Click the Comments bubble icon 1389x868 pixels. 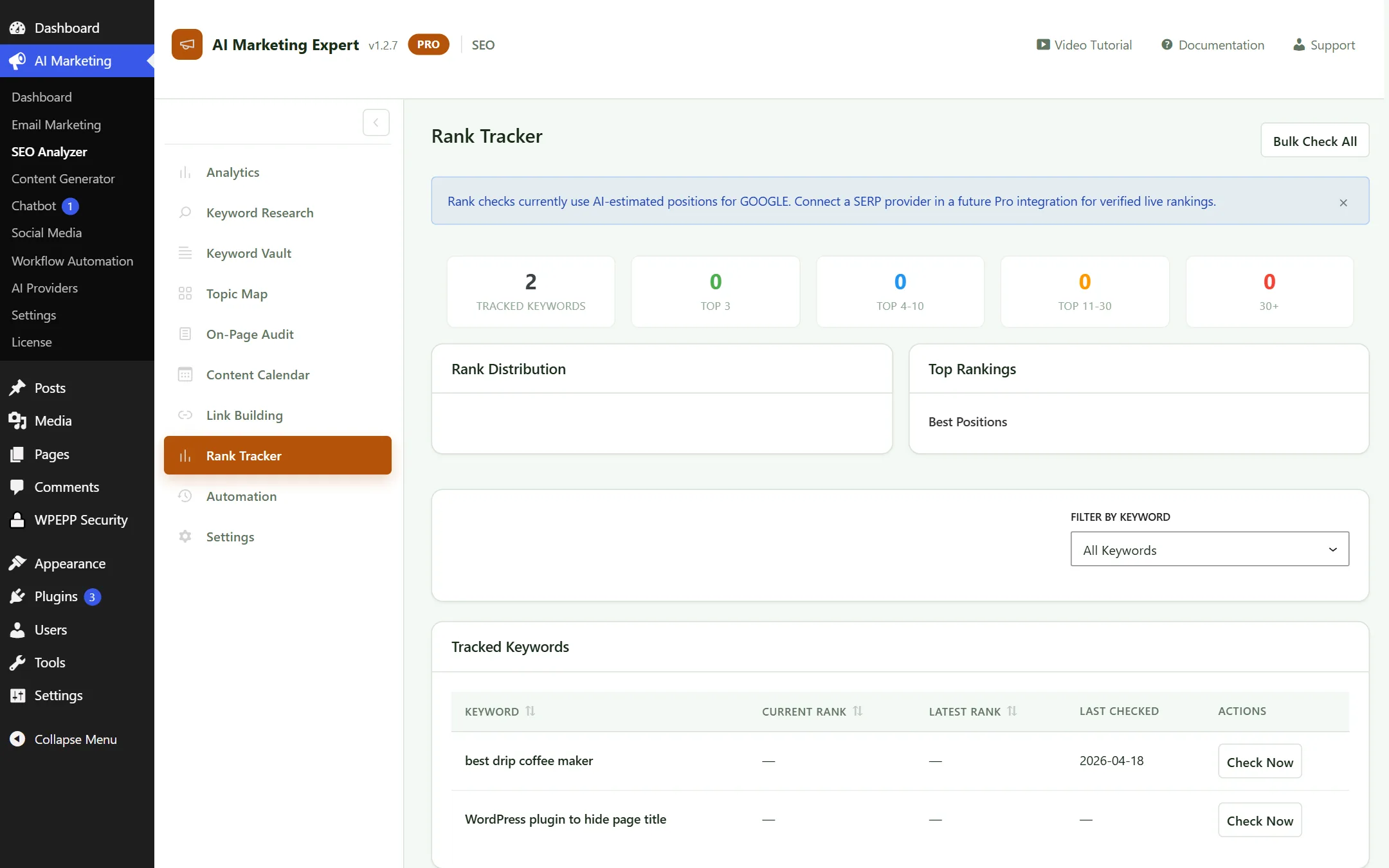click(x=17, y=487)
